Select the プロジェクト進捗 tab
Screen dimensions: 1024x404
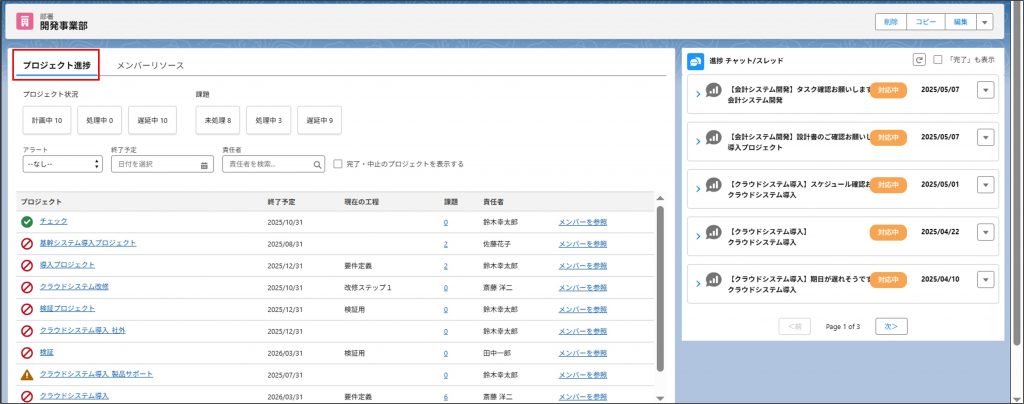(x=57, y=65)
